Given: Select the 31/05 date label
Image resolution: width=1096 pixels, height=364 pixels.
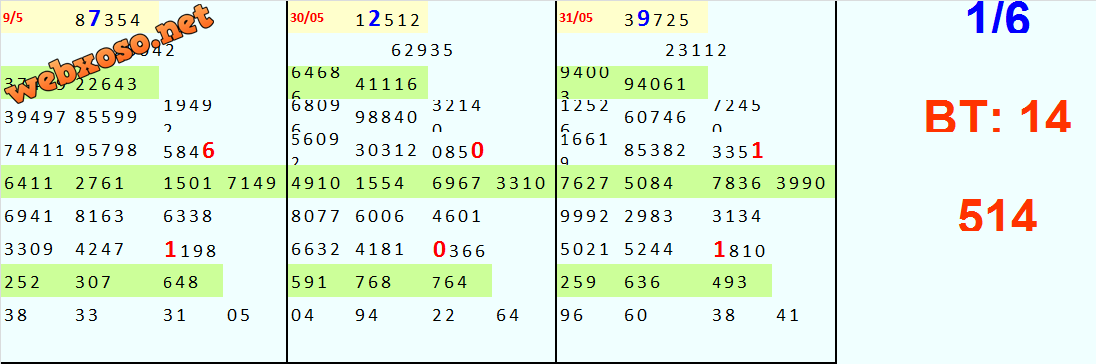Looking at the screenshot, I should tap(576, 19).
